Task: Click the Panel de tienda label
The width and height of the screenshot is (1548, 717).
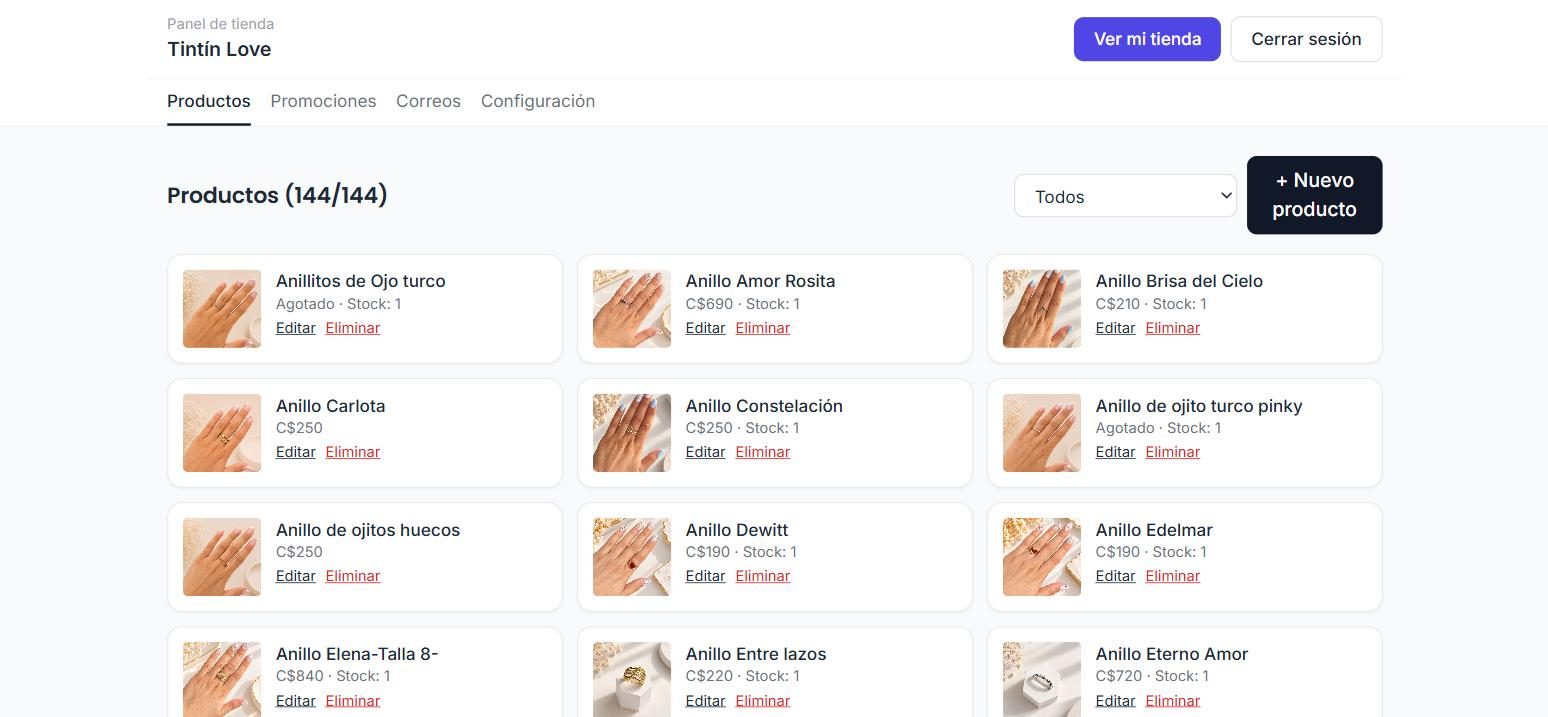Action: pos(220,24)
